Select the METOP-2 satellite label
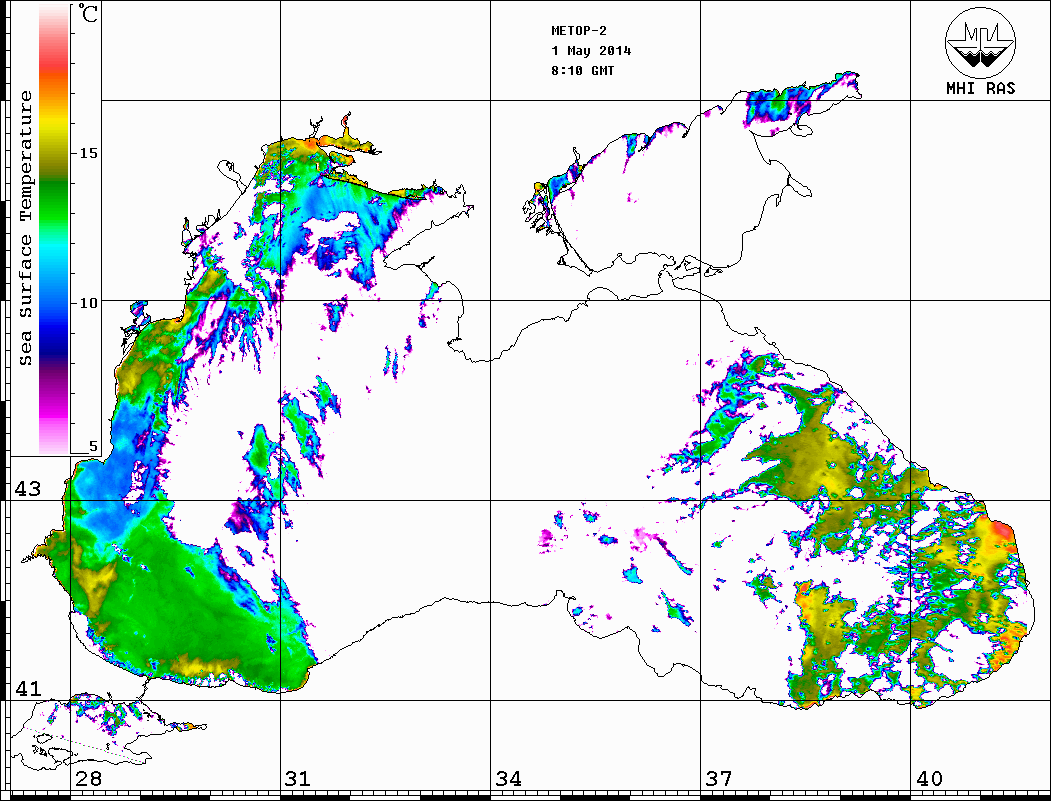 (x=579, y=31)
